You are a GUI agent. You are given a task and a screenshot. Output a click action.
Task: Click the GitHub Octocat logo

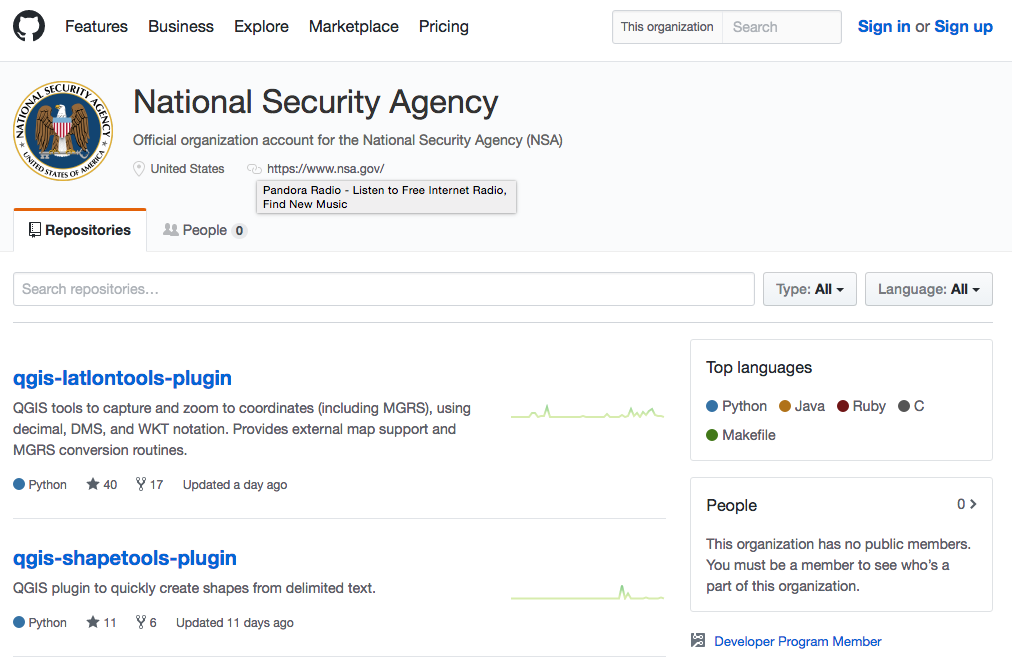29,26
